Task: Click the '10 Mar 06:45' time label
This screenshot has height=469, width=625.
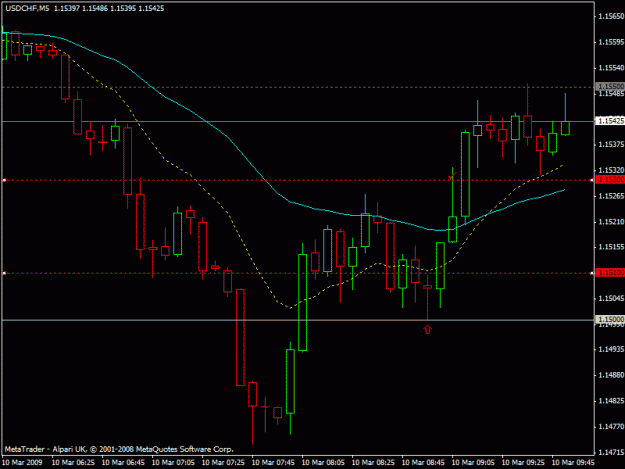Action: pos(123,463)
